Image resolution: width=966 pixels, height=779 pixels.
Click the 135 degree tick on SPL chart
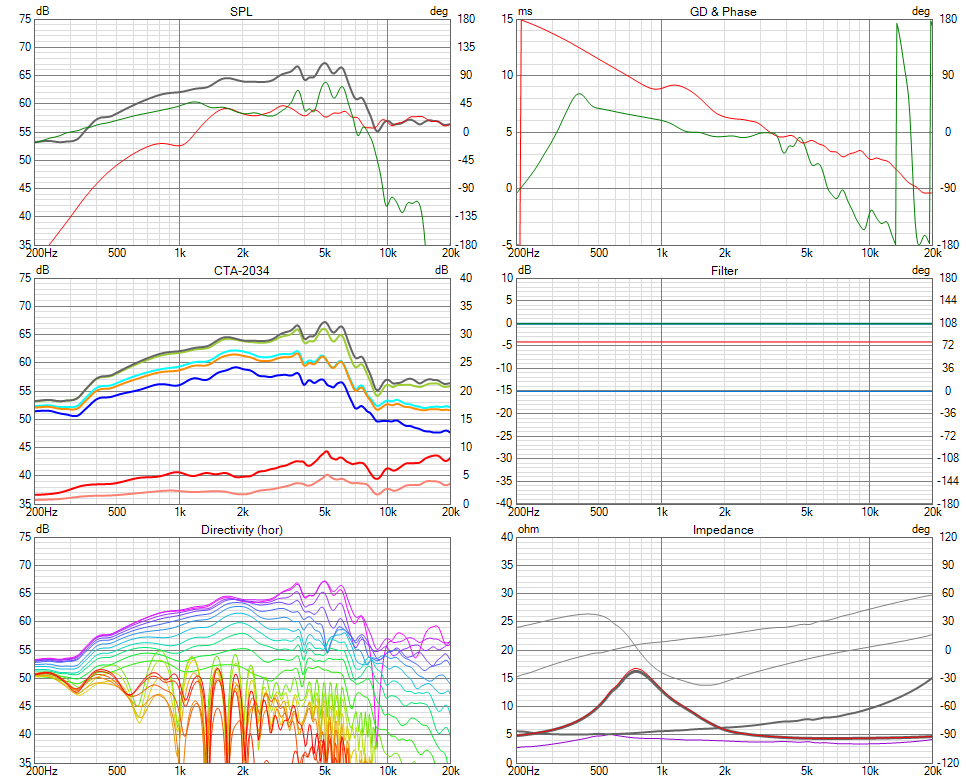[x=465, y=47]
